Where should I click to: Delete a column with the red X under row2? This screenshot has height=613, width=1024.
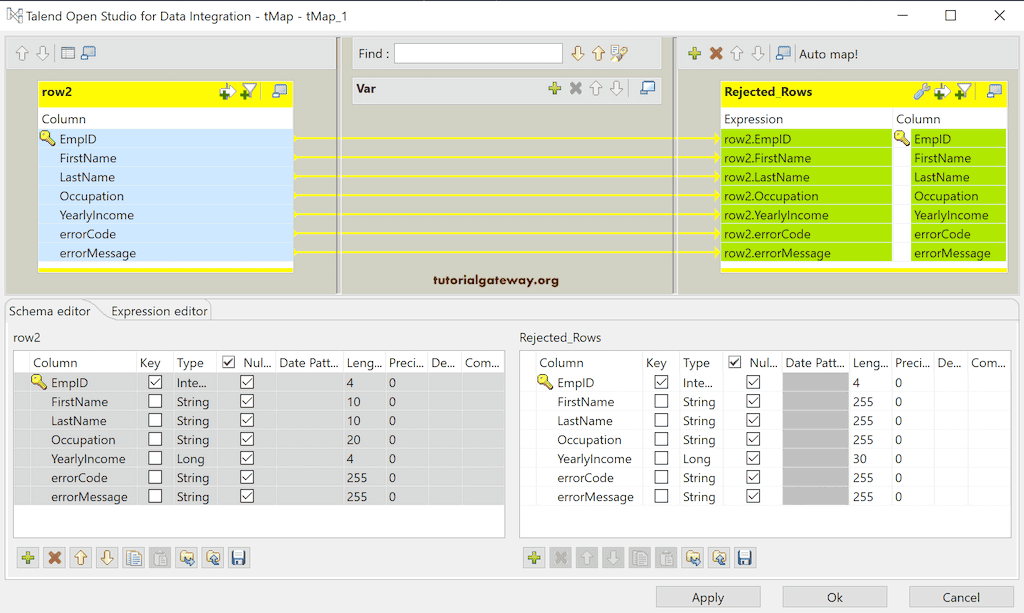tap(54, 557)
